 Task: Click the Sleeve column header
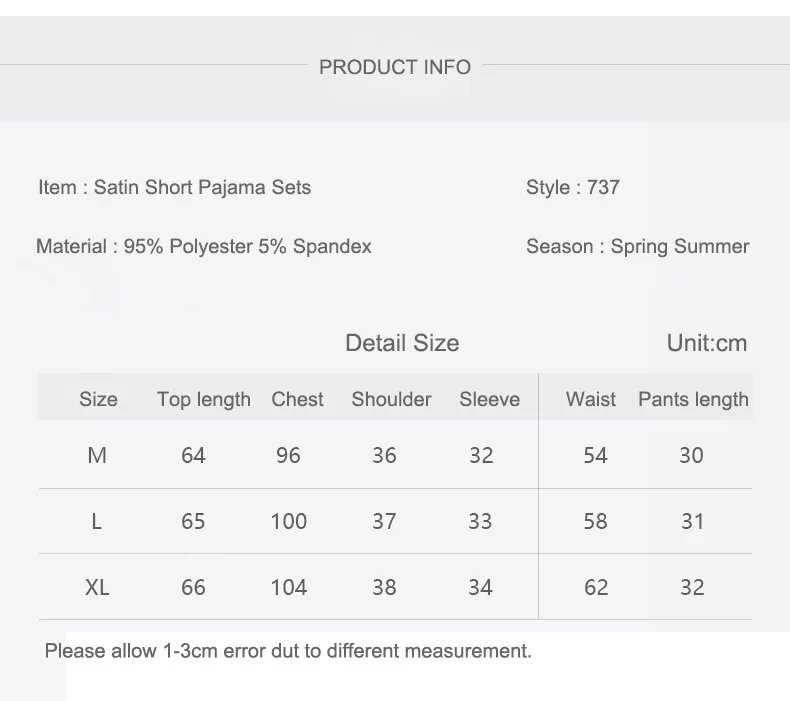(x=489, y=399)
